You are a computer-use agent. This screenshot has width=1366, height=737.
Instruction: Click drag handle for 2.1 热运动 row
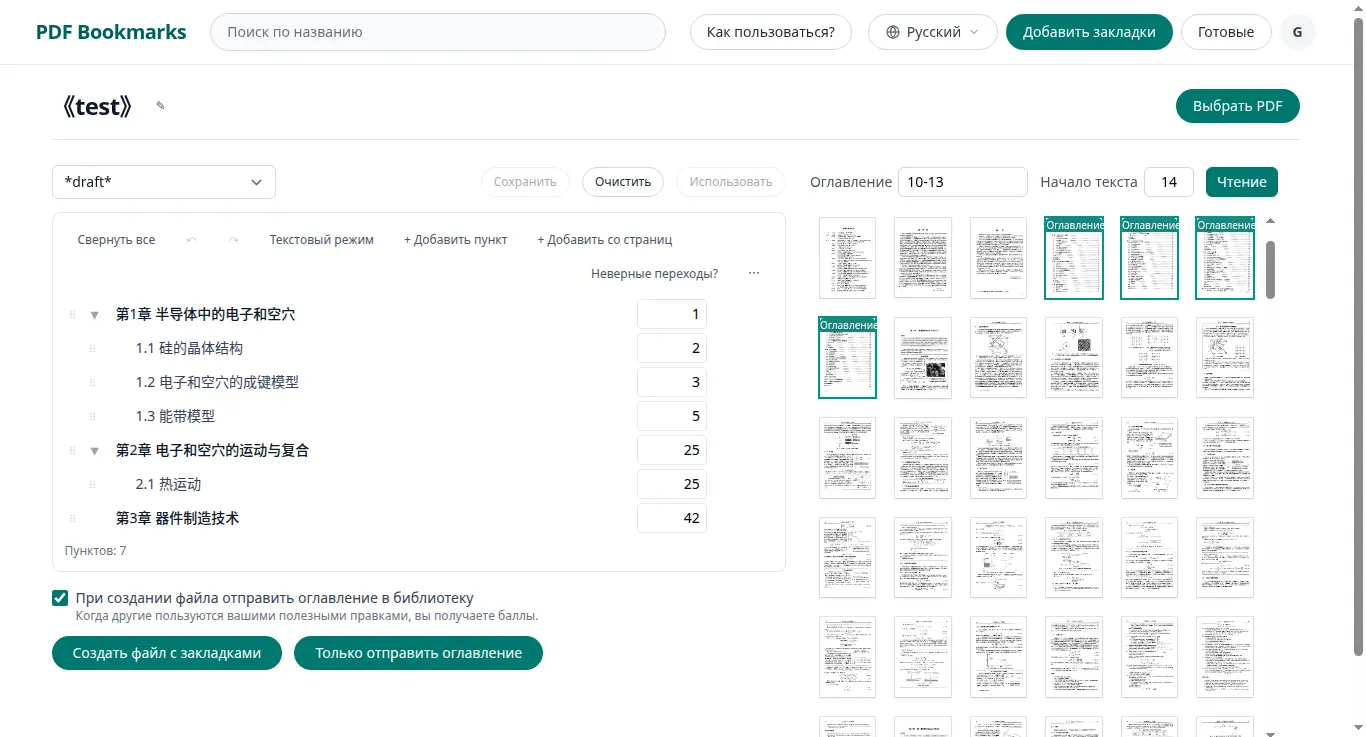[92, 485]
